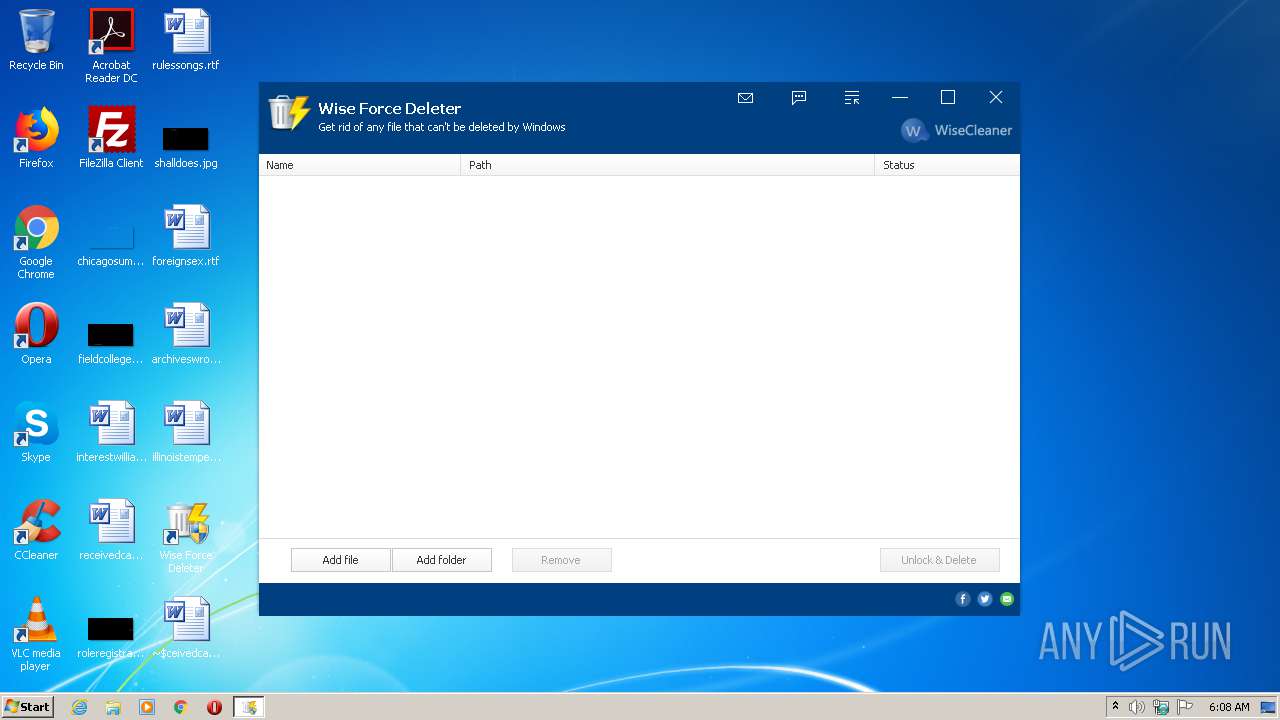Image resolution: width=1280 pixels, height=720 pixels.
Task: Click the Wise Force Deleter trash app logo
Action: [x=289, y=114]
